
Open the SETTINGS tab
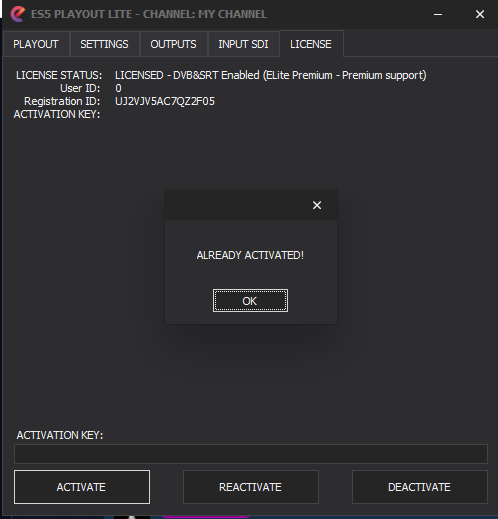[x=104, y=44]
